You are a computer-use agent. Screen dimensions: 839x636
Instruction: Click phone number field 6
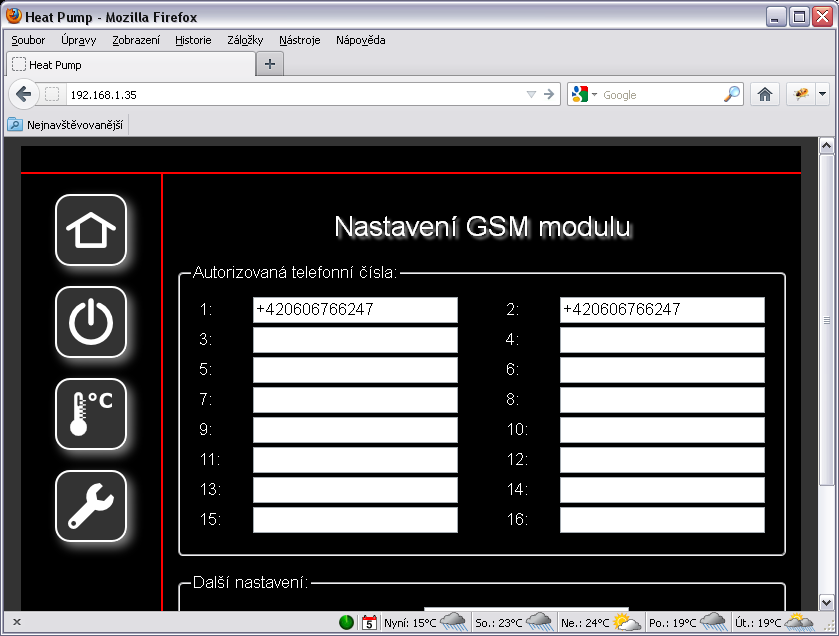click(662, 370)
